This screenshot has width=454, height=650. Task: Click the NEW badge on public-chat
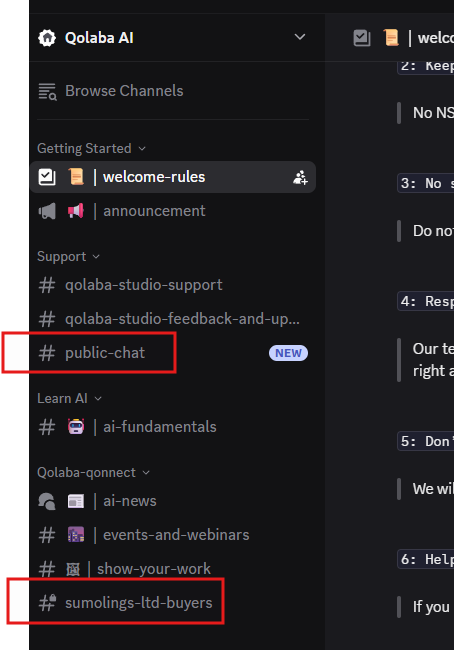tap(288, 353)
